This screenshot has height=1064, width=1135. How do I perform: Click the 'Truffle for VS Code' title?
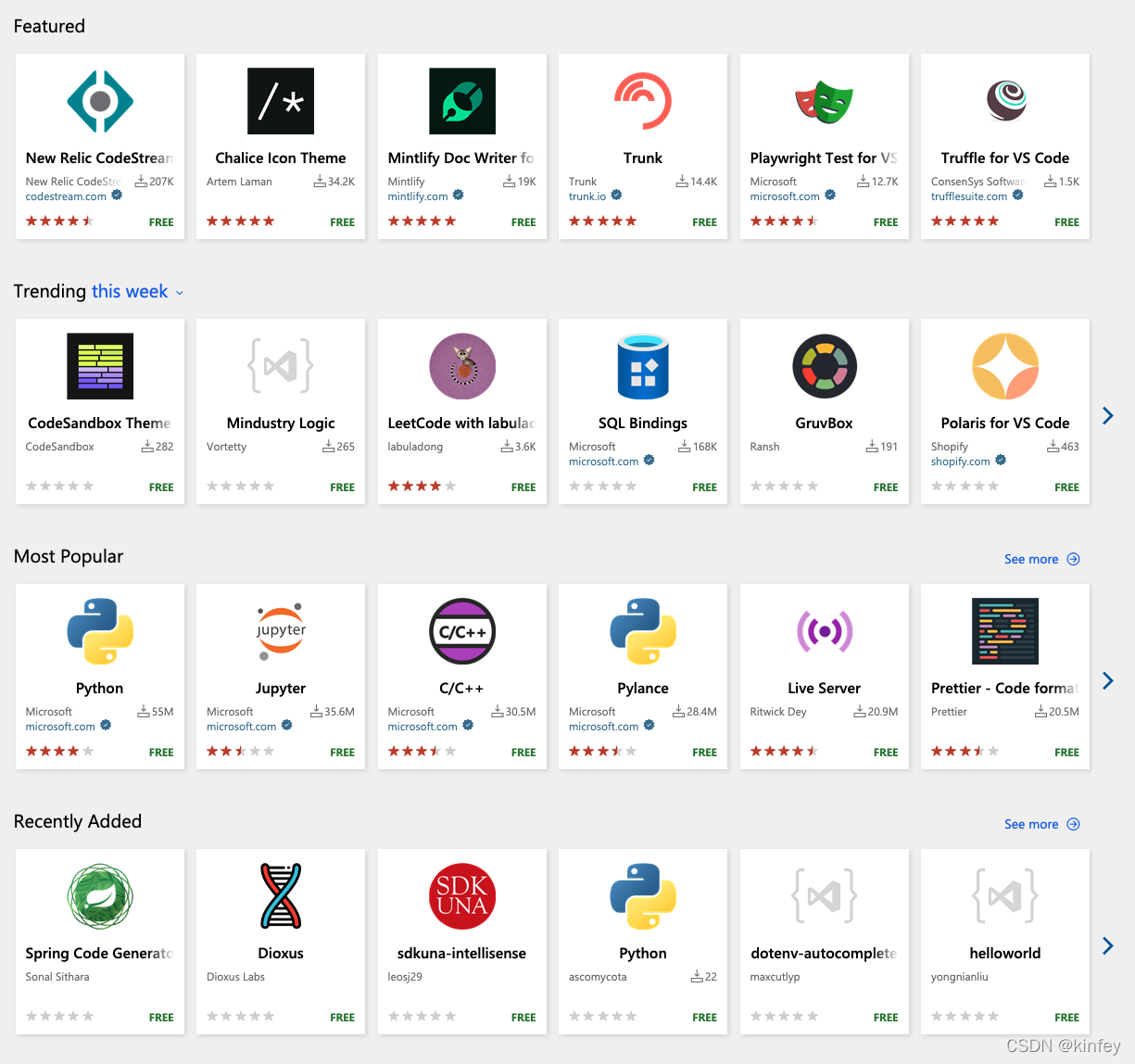(1005, 158)
